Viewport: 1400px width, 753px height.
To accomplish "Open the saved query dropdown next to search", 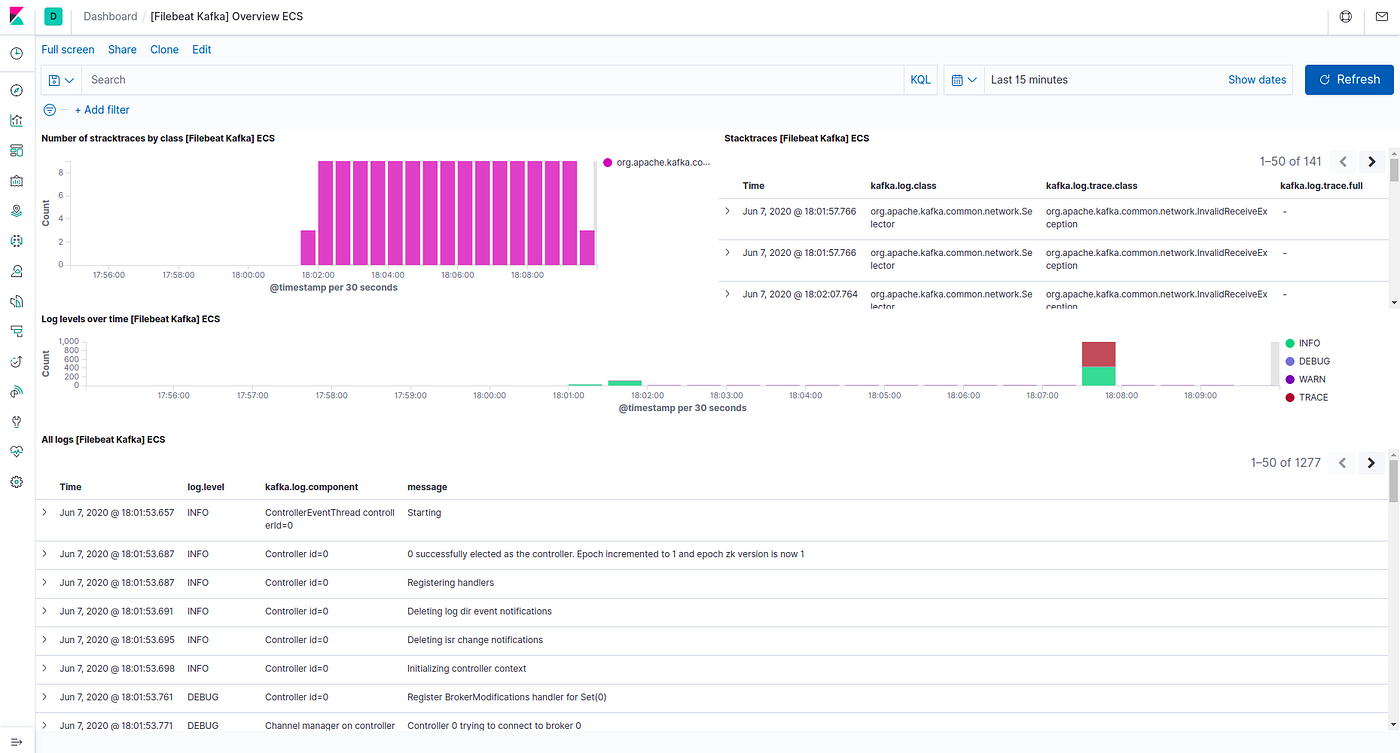I will (60, 79).
